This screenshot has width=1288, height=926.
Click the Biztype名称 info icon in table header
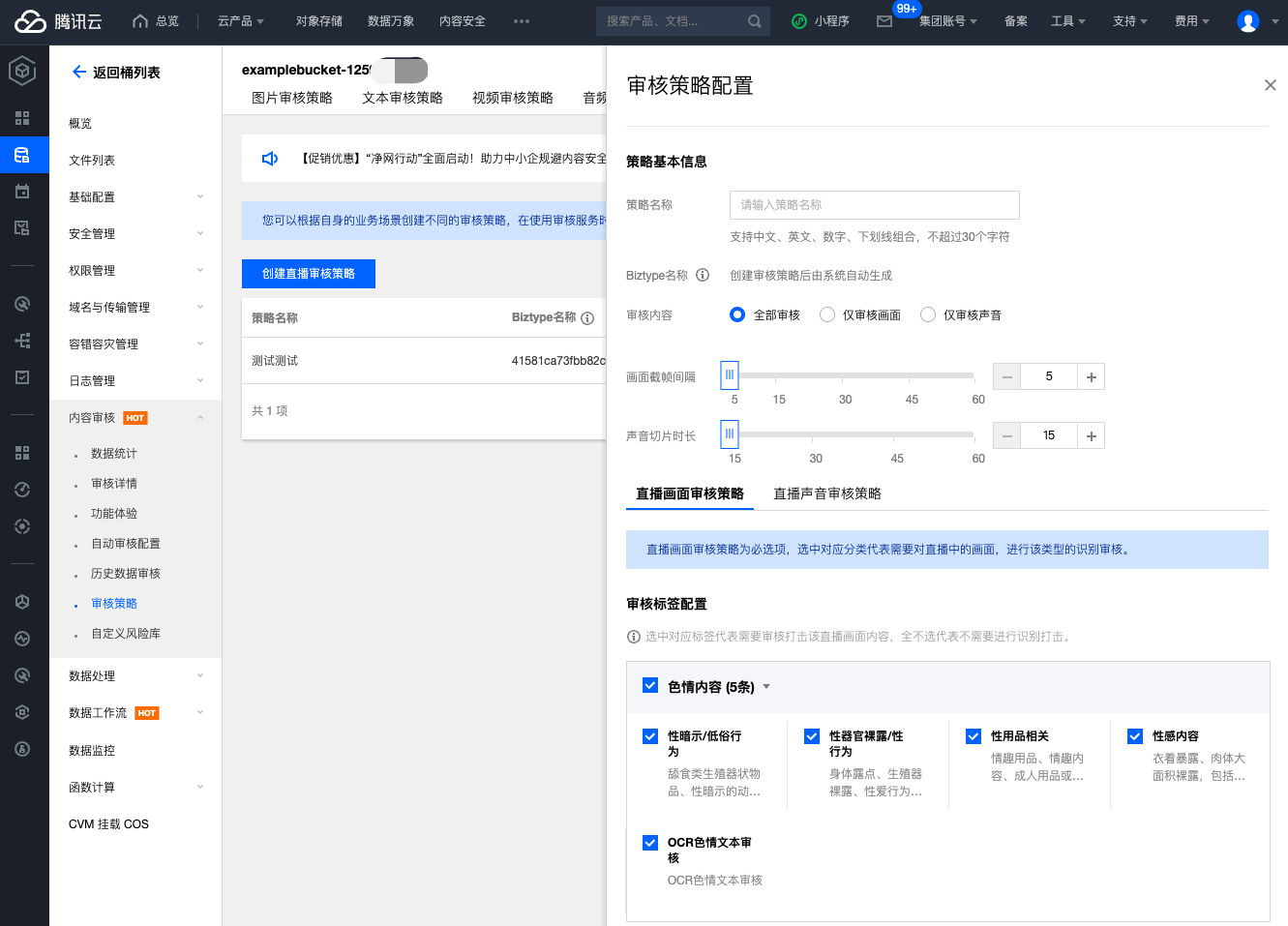pos(587,318)
